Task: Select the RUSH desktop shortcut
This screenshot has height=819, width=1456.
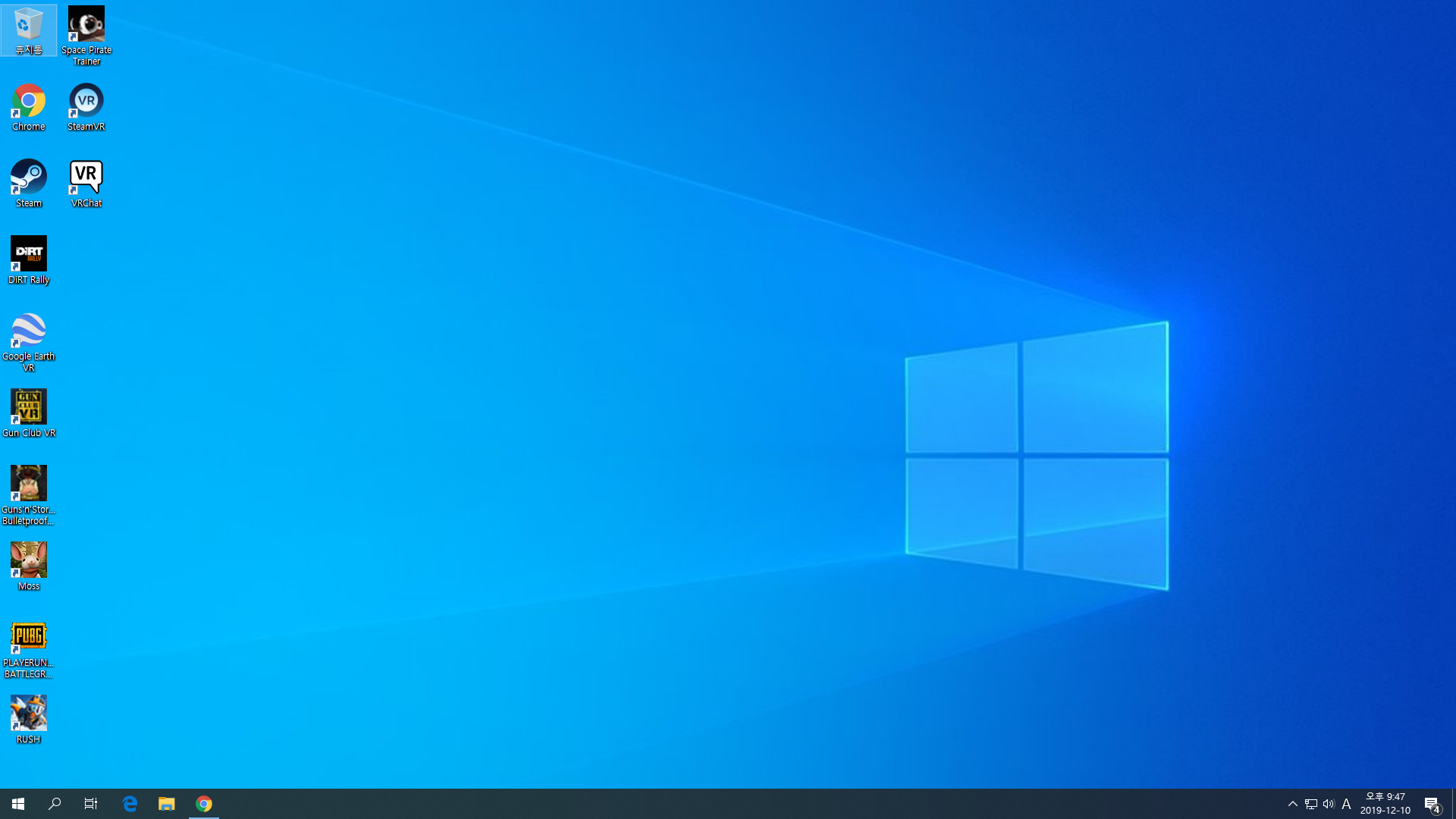Action: coord(28,715)
